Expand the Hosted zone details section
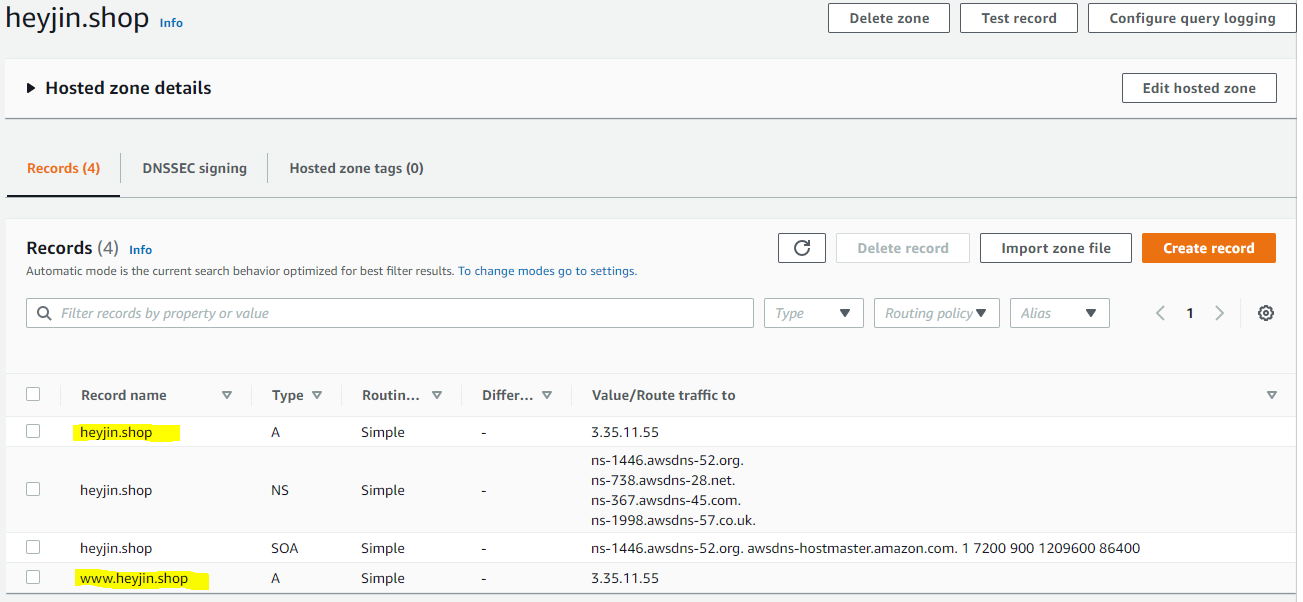Image resolution: width=1303 pixels, height=602 pixels. (31, 88)
